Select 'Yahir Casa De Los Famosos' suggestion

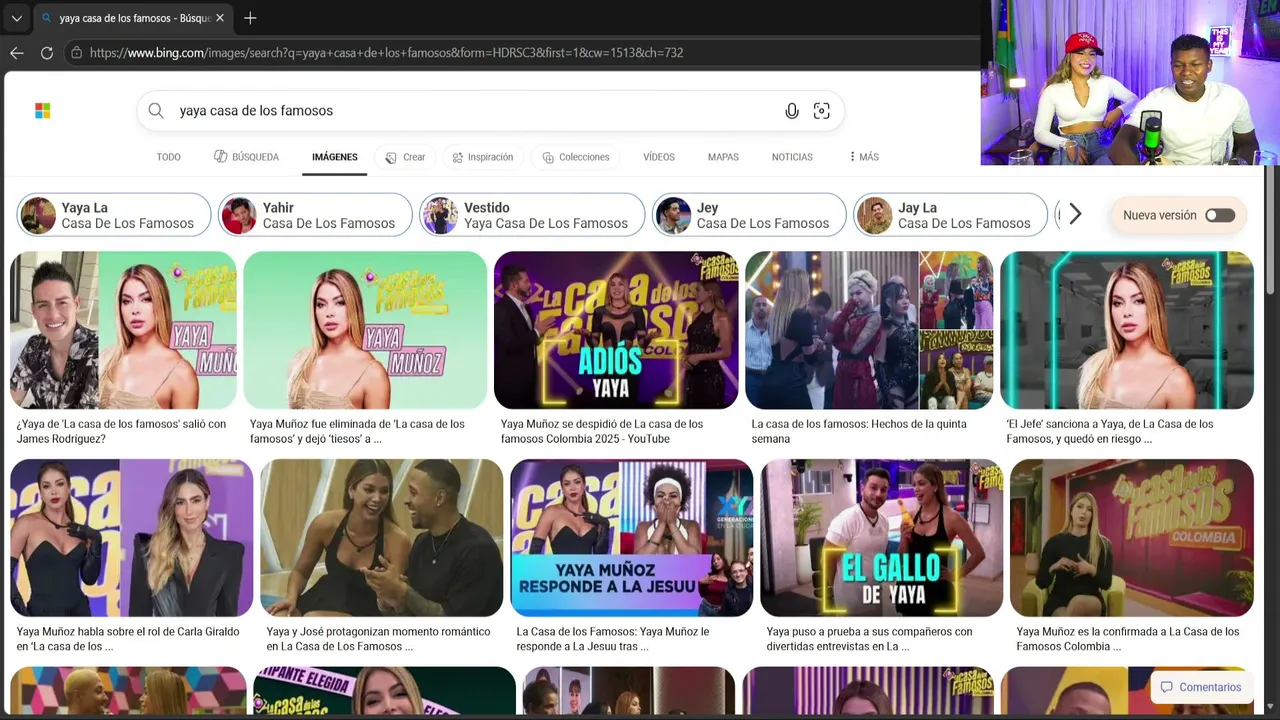(315, 215)
